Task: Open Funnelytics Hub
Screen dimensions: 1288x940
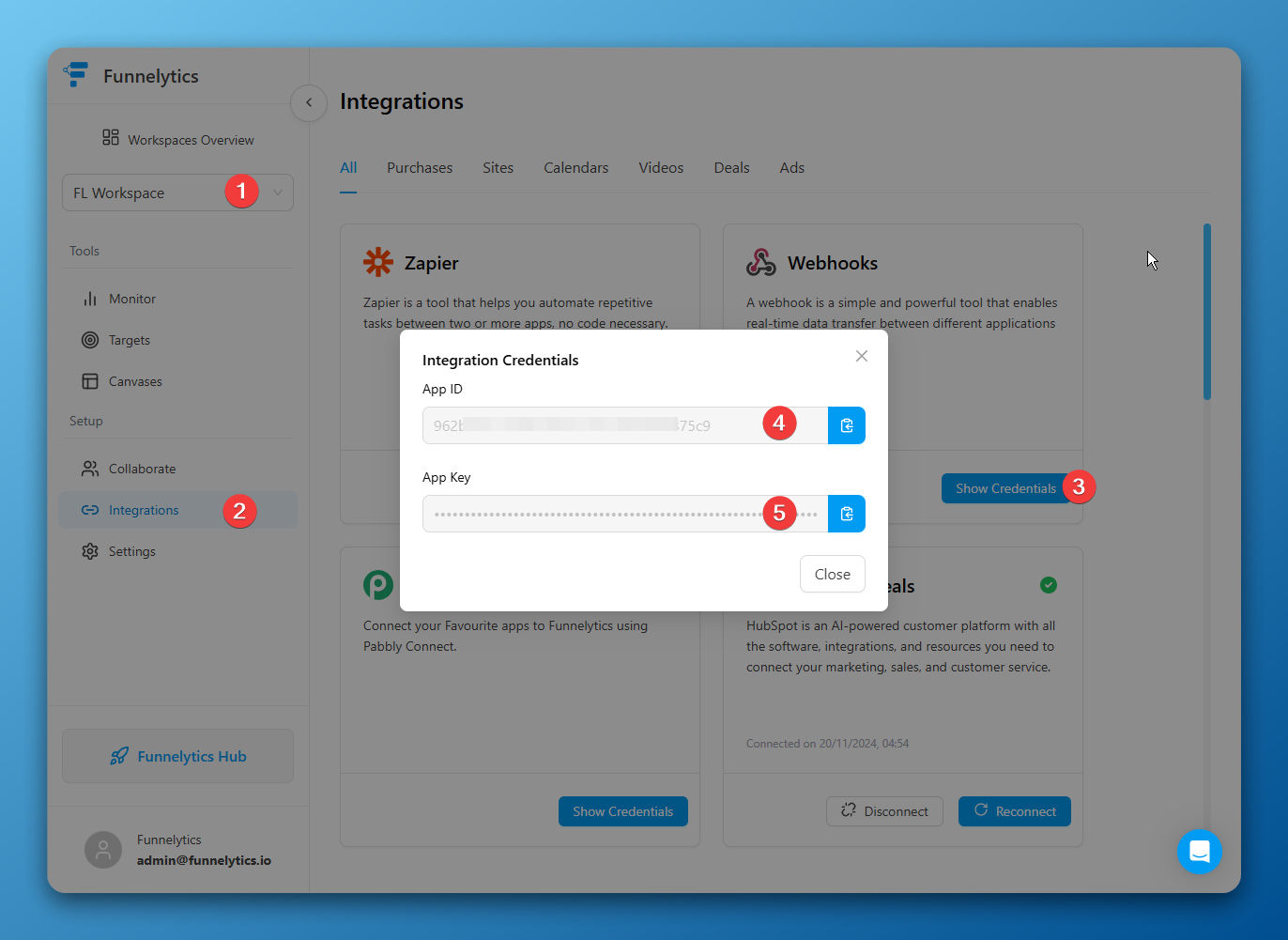Action: click(177, 756)
